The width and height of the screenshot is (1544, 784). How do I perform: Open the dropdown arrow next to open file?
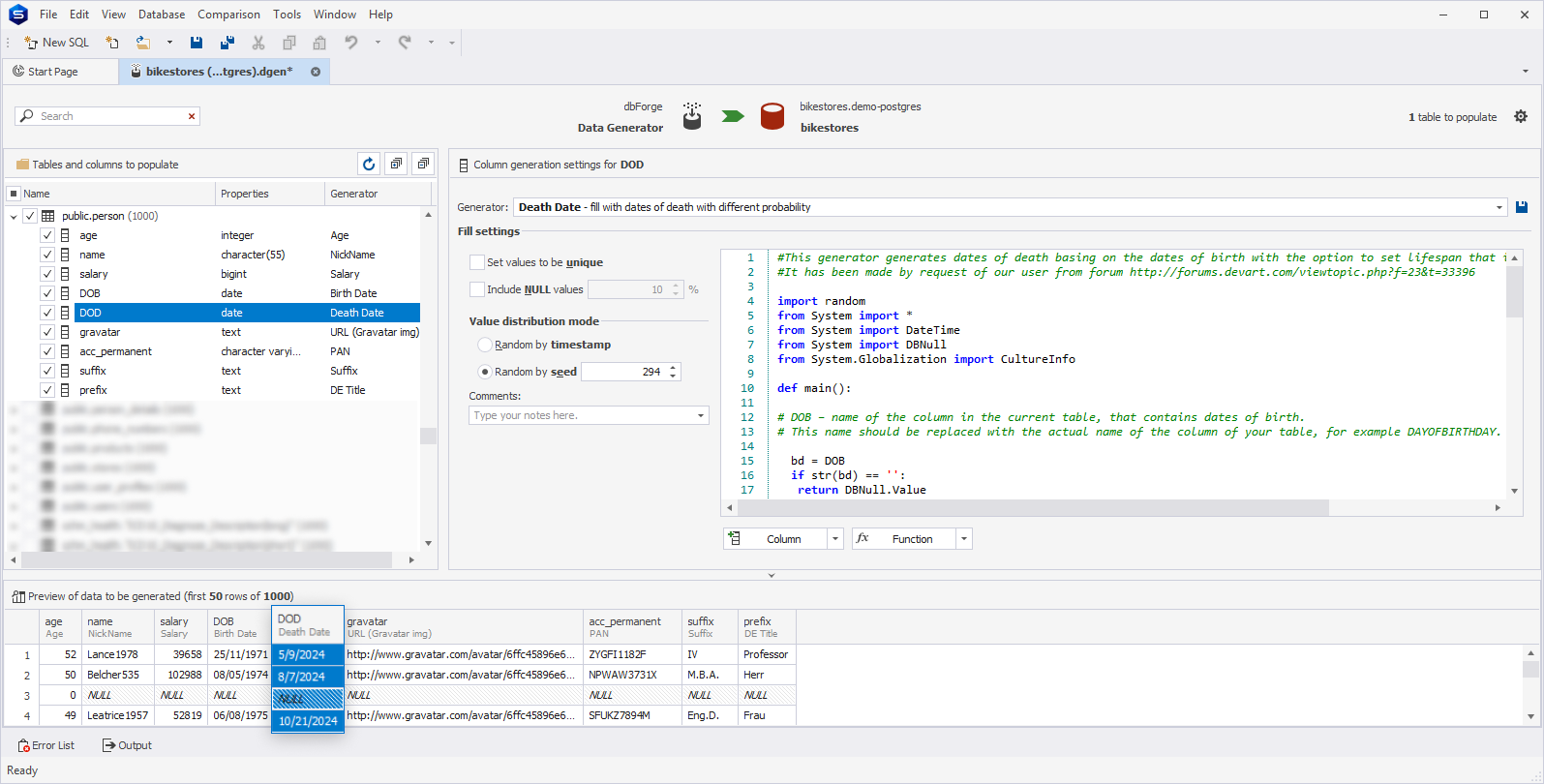coord(169,43)
